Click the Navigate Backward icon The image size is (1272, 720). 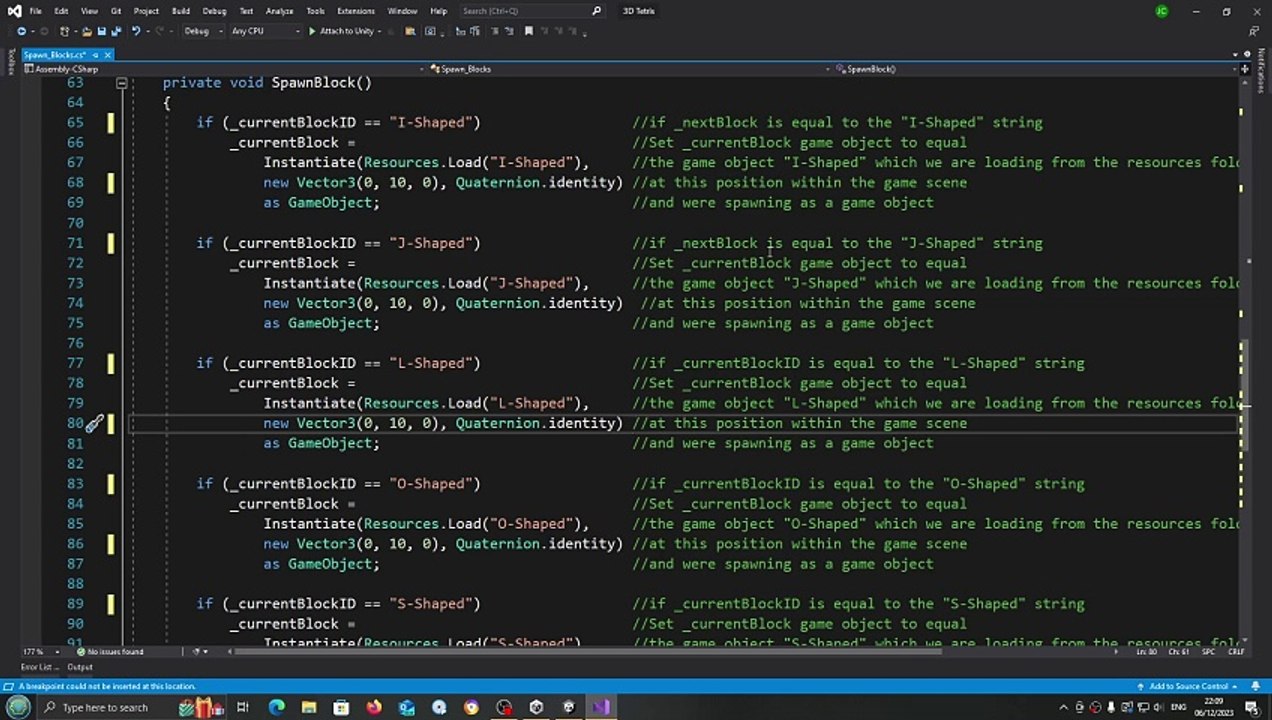[21, 31]
